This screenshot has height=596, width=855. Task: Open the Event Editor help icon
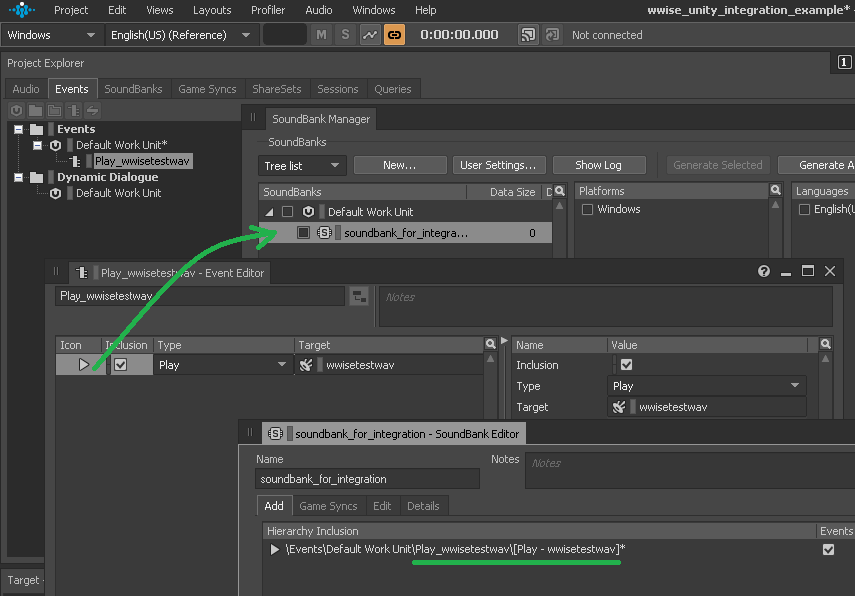(x=764, y=271)
